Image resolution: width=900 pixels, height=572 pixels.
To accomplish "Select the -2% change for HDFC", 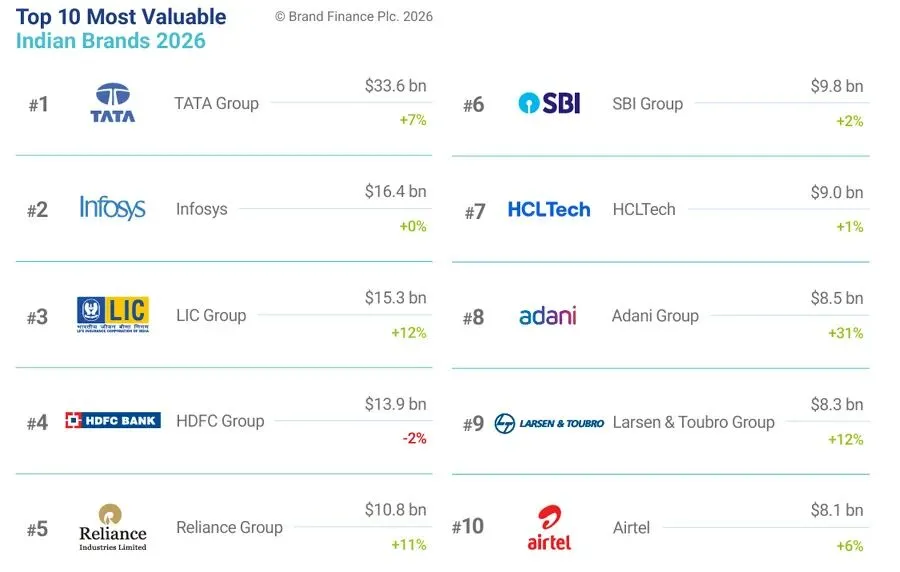I will (x=414, y=438).
